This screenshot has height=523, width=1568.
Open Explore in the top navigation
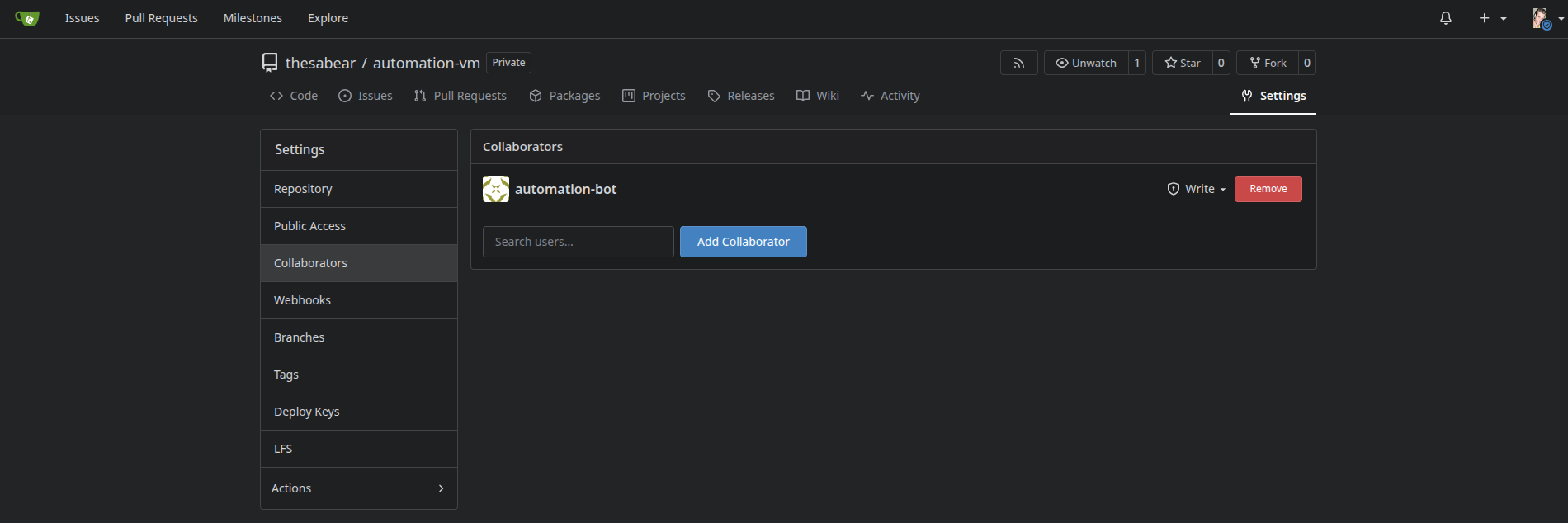(x=328, y=18)
